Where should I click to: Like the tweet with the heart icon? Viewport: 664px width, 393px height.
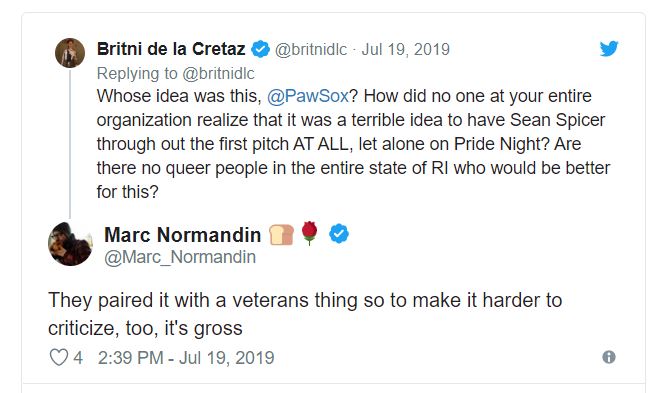tap(59, 357)
